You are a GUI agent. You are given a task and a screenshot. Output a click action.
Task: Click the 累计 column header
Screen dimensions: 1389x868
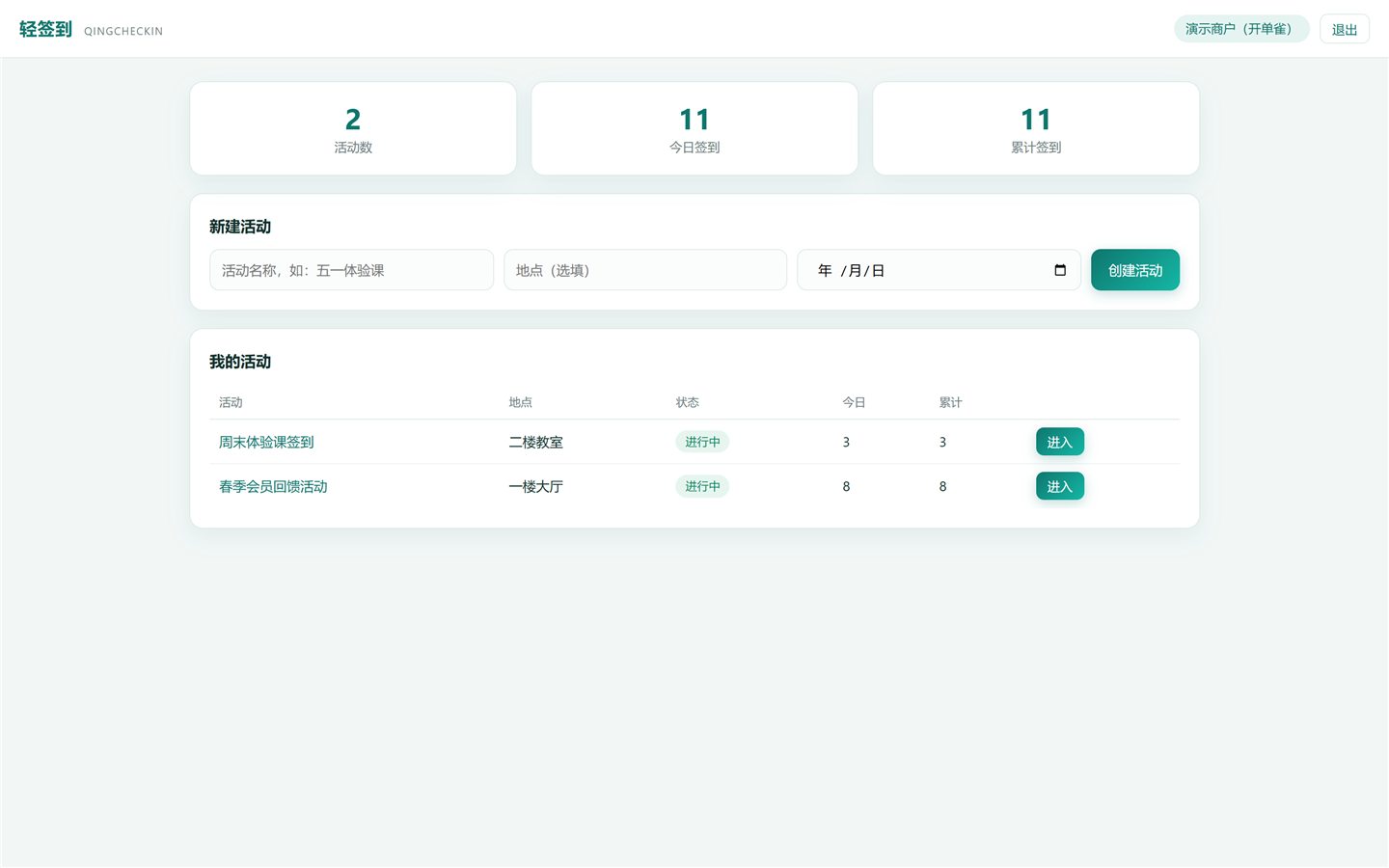click(x=951, y=402)
